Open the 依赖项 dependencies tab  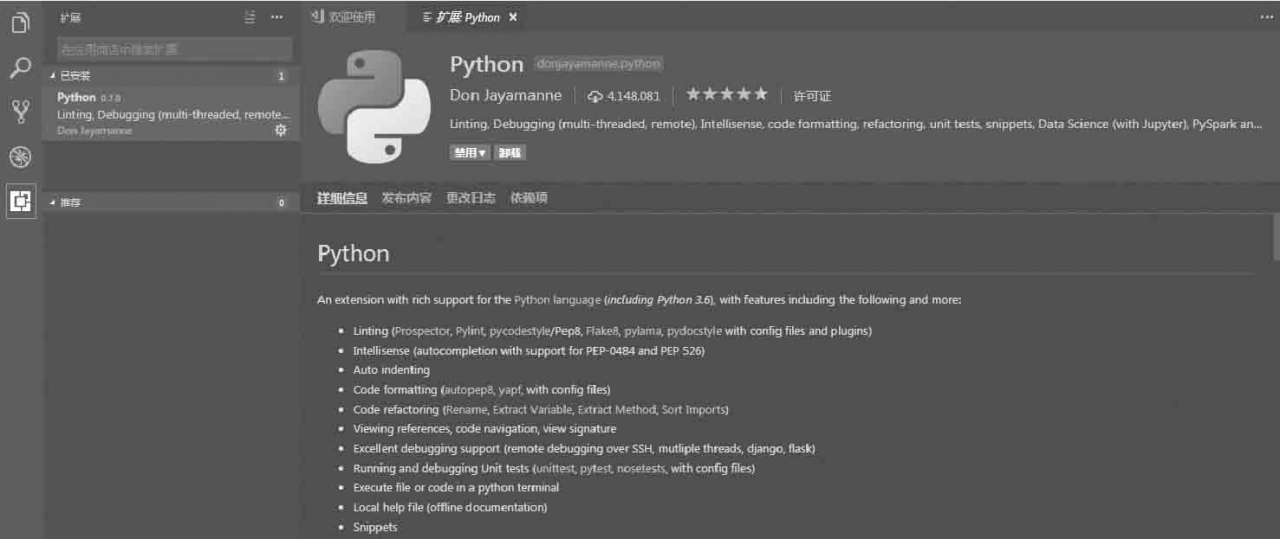coord(529,198)
